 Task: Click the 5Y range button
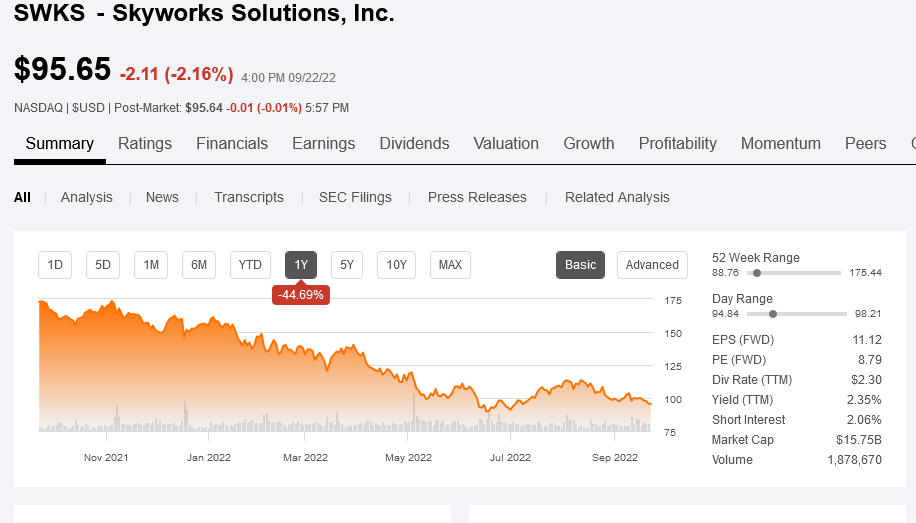click(x=347, y=265)
